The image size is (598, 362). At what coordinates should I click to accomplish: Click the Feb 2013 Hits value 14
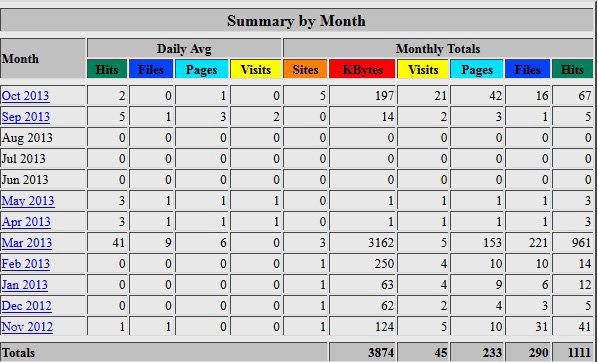coord(585,264)
